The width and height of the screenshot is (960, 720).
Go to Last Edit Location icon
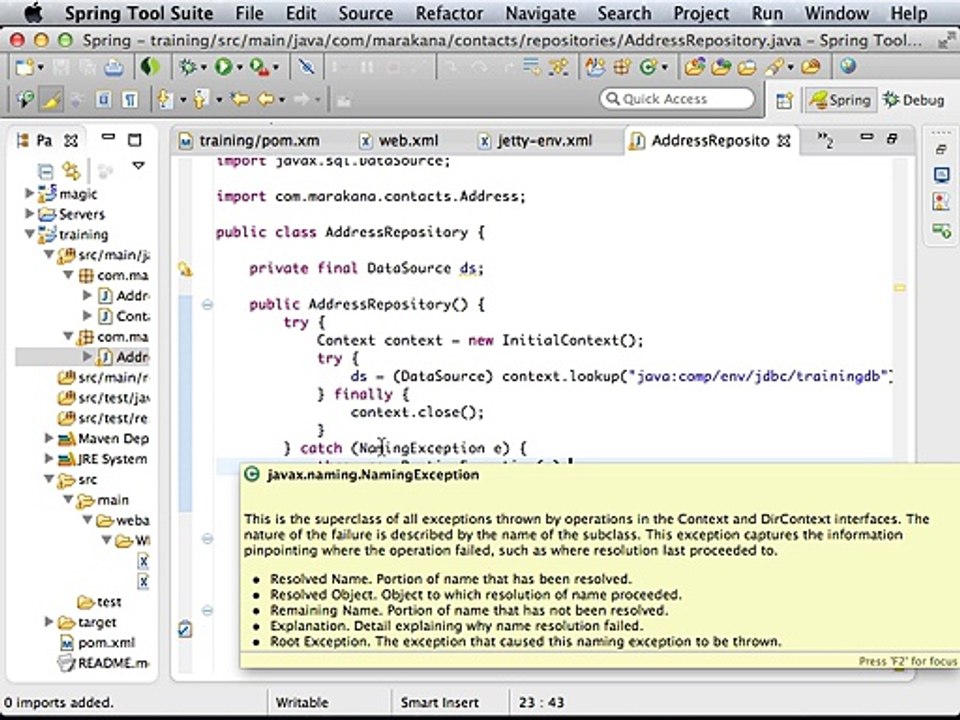point(239,99)
